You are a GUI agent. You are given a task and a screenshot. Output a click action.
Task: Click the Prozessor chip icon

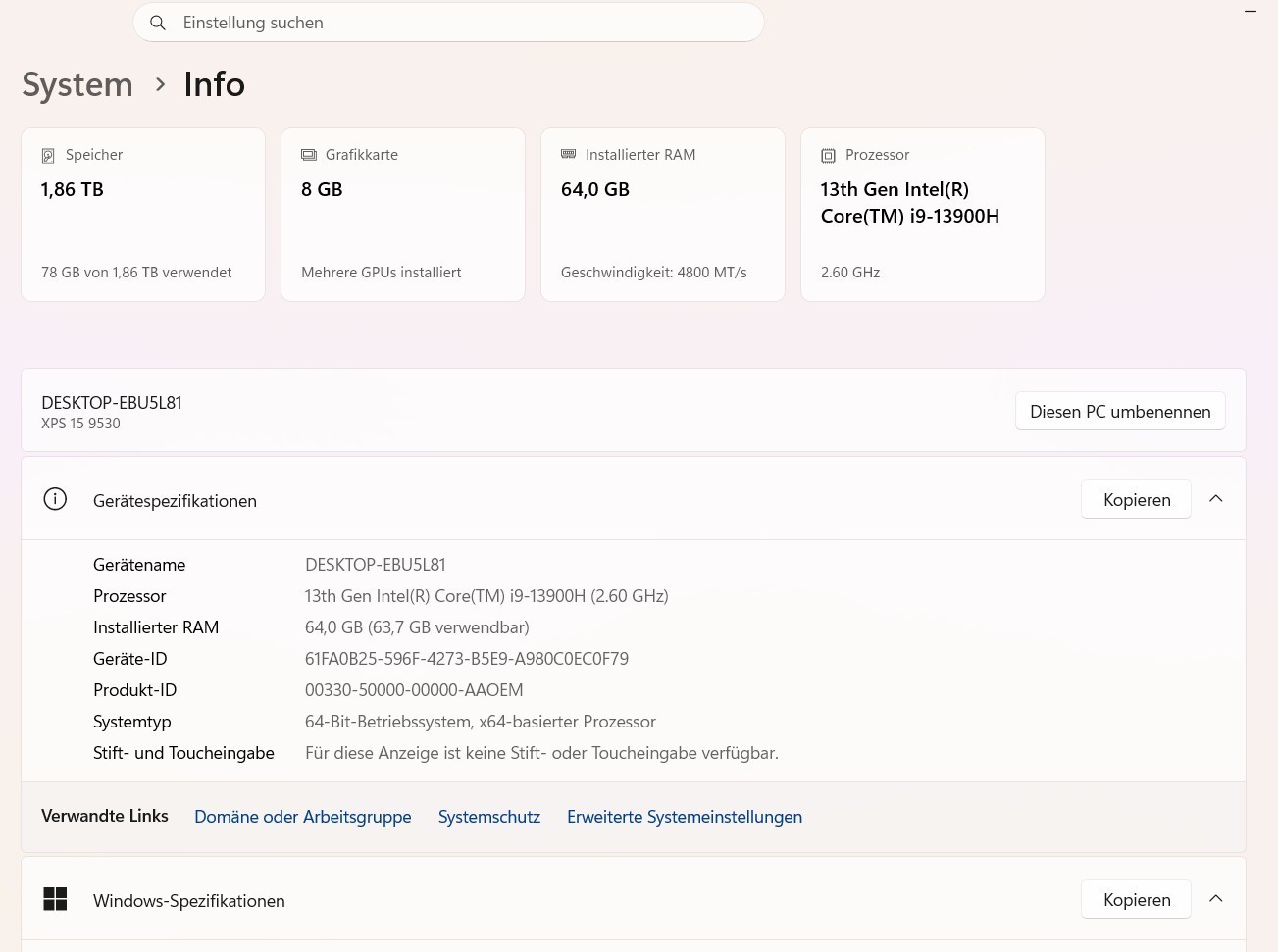pos(829,156)
